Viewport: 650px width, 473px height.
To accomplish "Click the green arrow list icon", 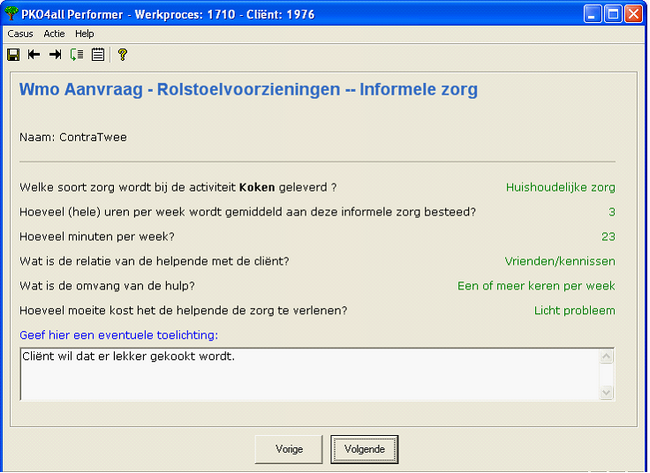I will pos(77,54).
